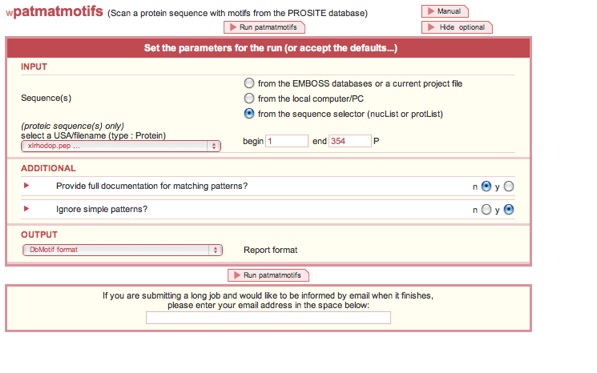Open the Manual page
This screenshot has width=597, height=373.
click(x=445, y=11)
